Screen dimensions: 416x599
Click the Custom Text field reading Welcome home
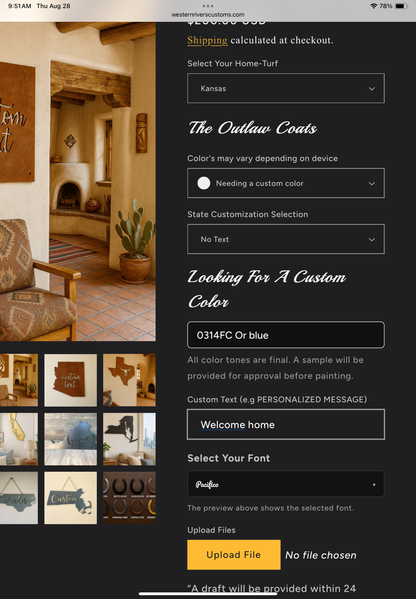click(x=286, y=424)
